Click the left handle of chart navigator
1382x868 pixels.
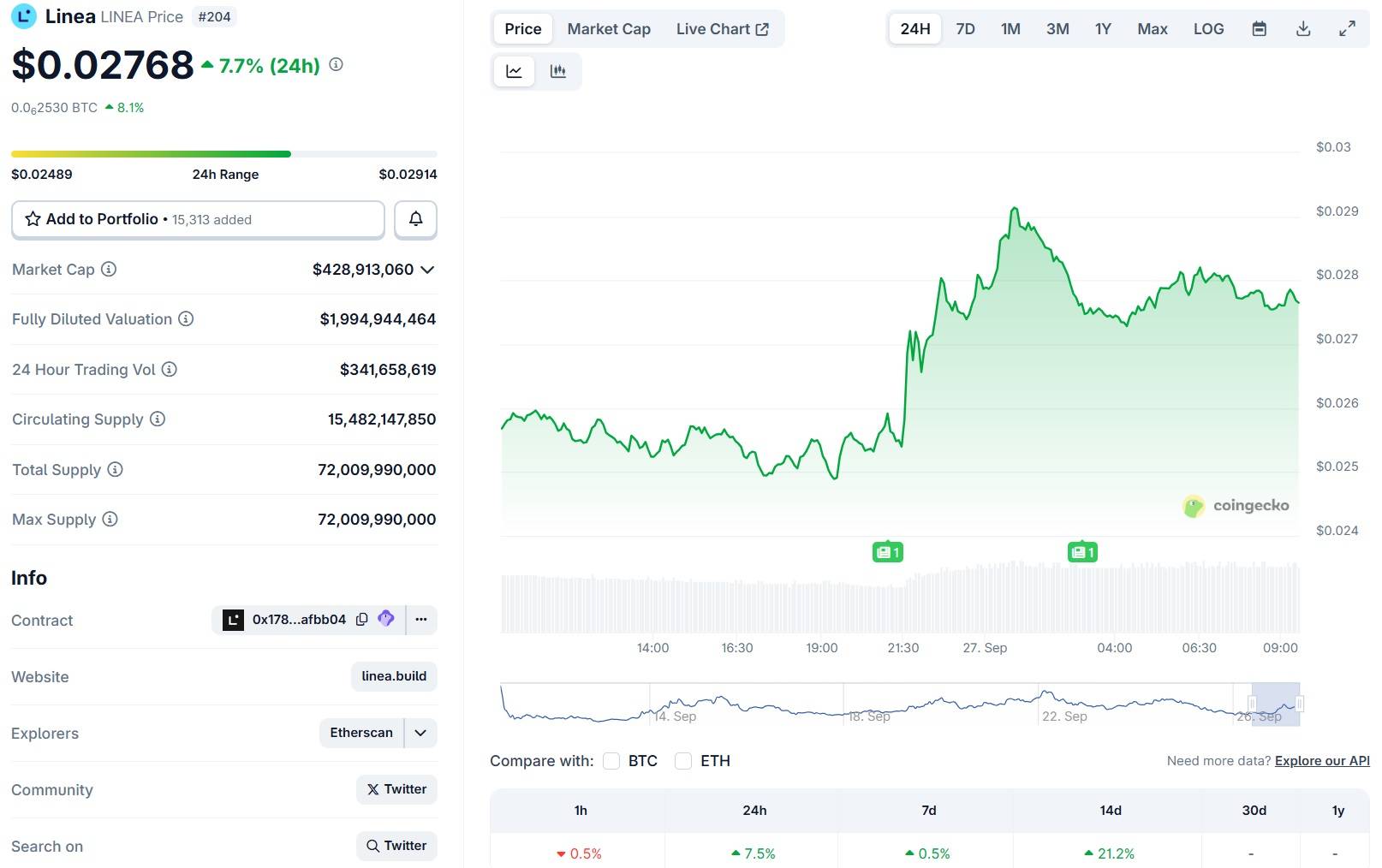(1252, 705)
